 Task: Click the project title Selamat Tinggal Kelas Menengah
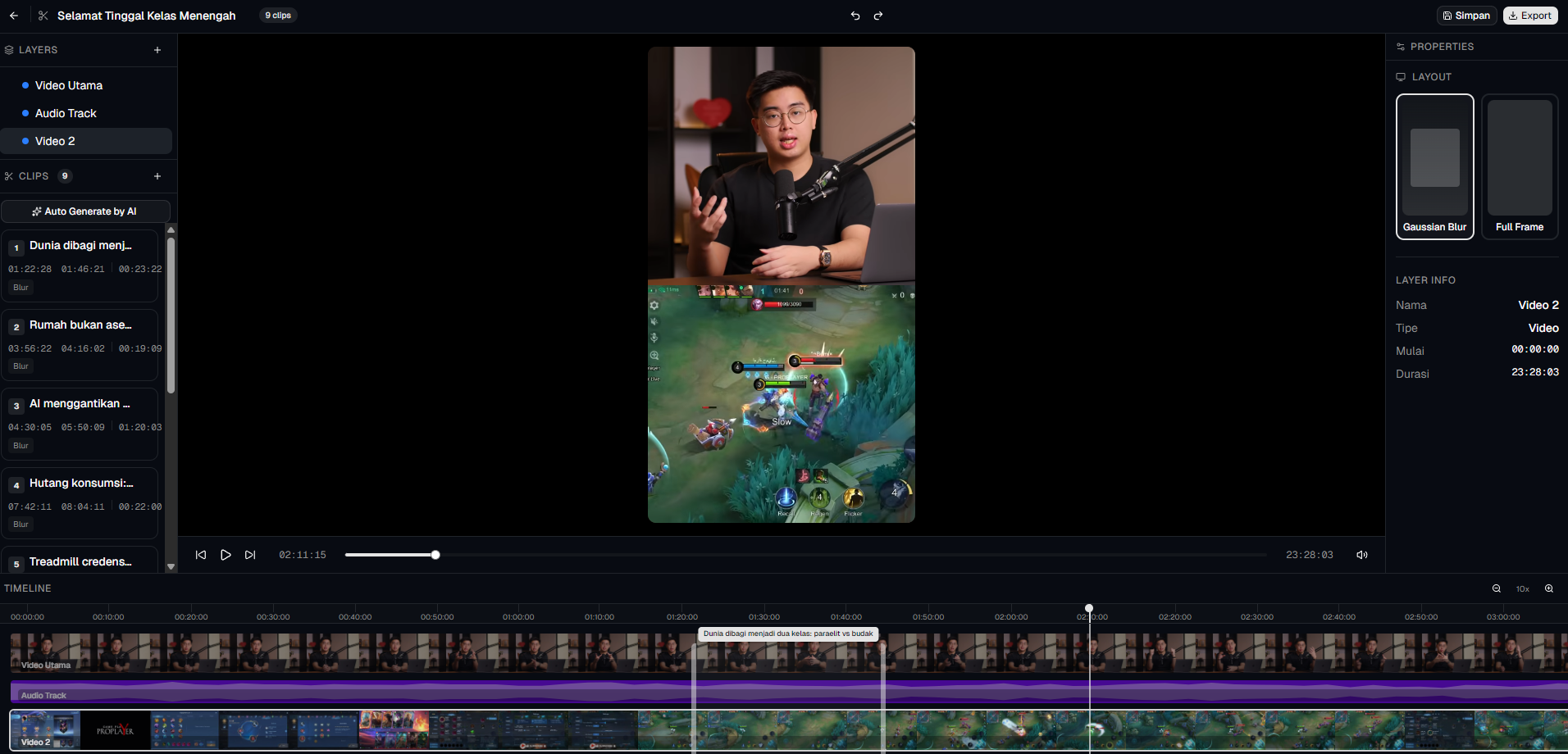pyautogui.click(x=146, y=16)
